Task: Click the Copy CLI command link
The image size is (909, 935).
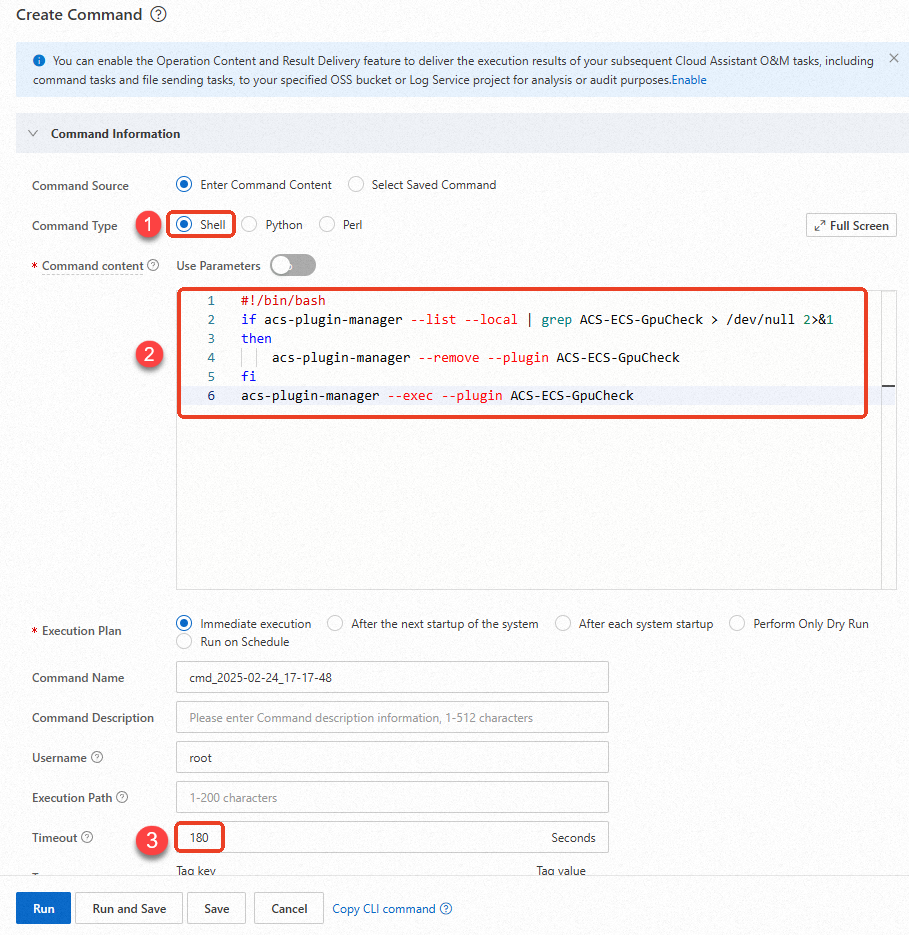Action: (x=384, y=909)
